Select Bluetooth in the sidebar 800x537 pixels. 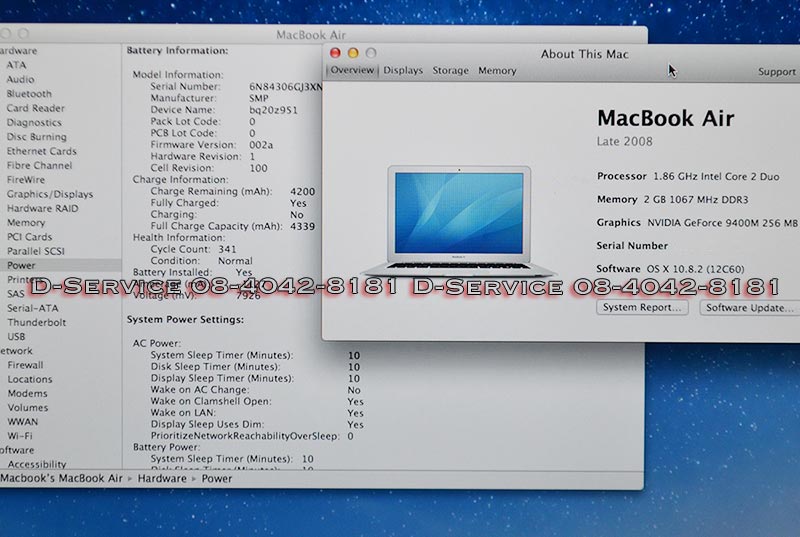coord(29,93)
